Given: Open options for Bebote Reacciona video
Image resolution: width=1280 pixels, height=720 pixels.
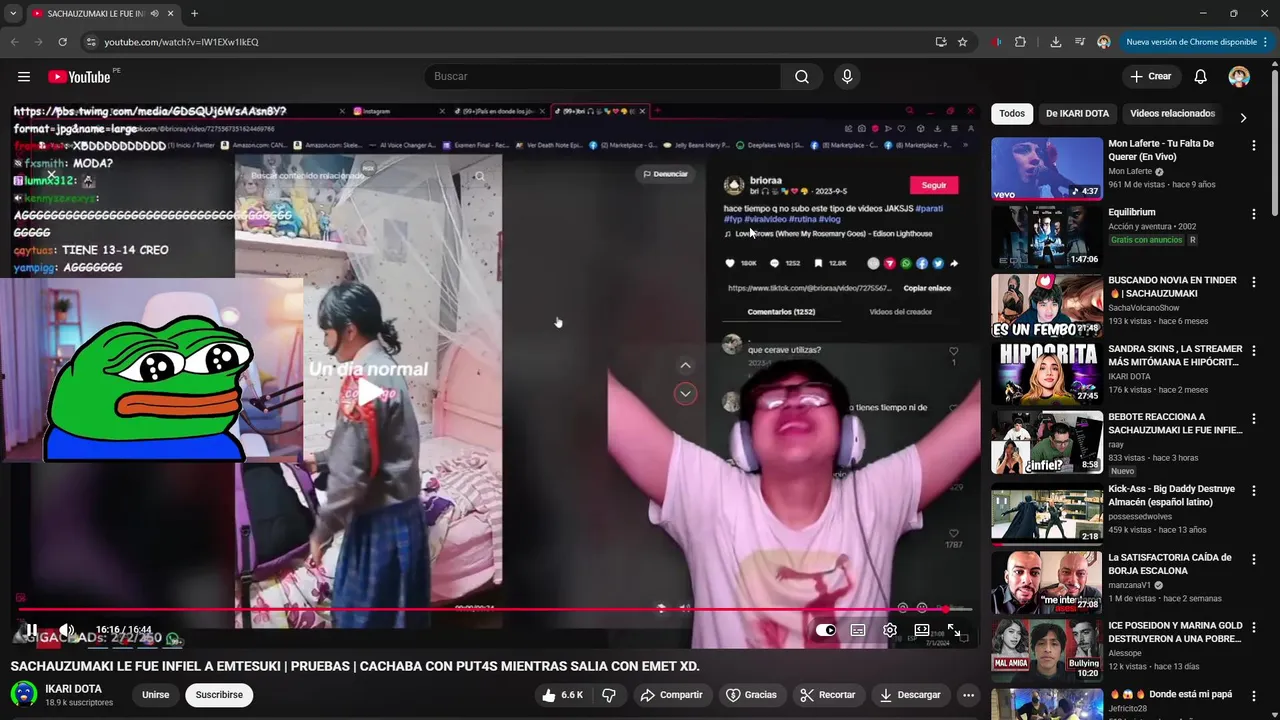Looking at the screenshot, I should [x=1253, y=419].
